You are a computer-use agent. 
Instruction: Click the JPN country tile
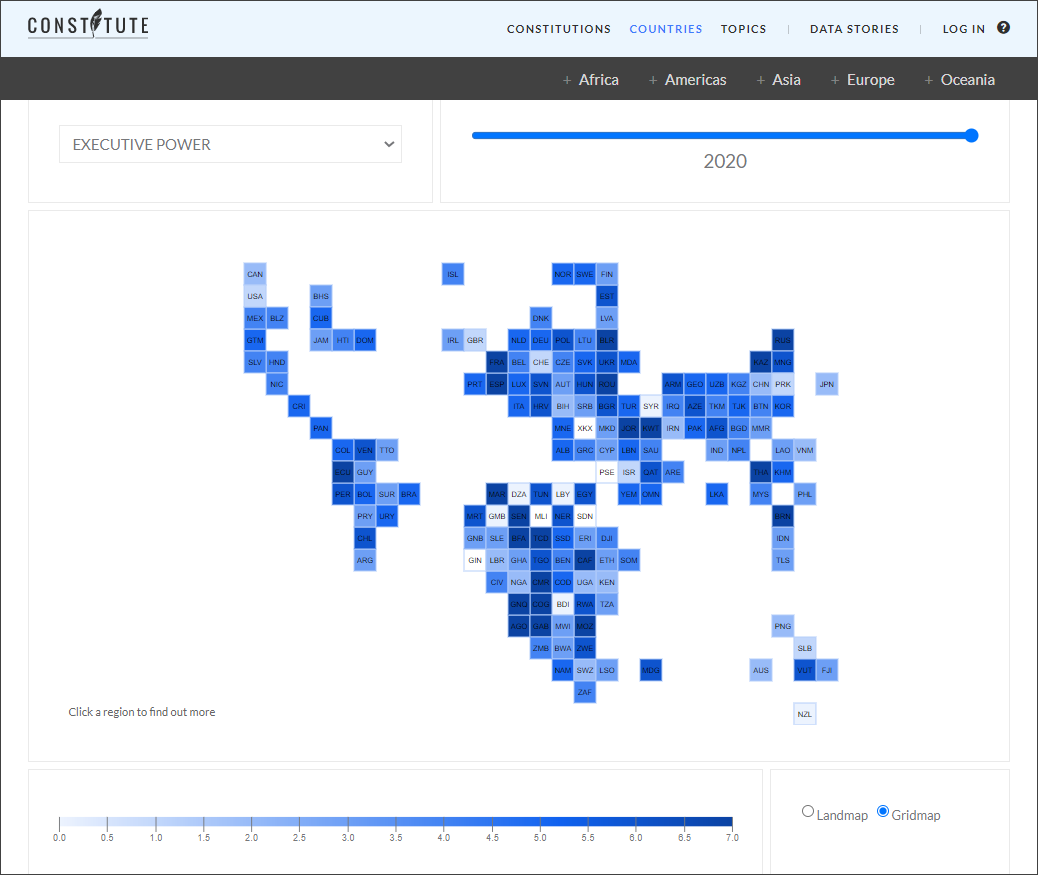pos(826,384)
